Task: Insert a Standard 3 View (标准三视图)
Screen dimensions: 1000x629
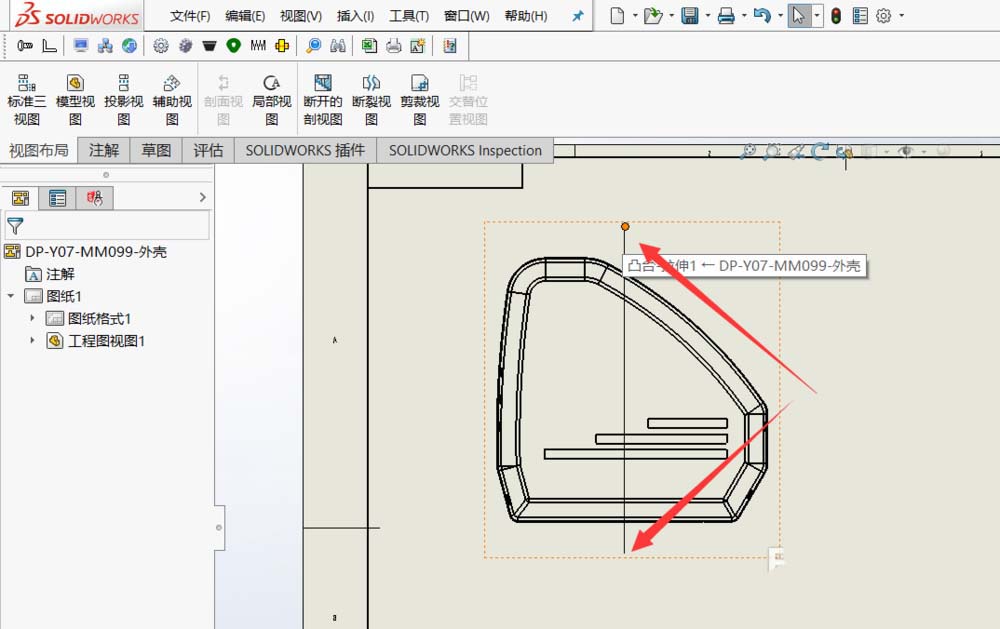Action: point(27,100)
